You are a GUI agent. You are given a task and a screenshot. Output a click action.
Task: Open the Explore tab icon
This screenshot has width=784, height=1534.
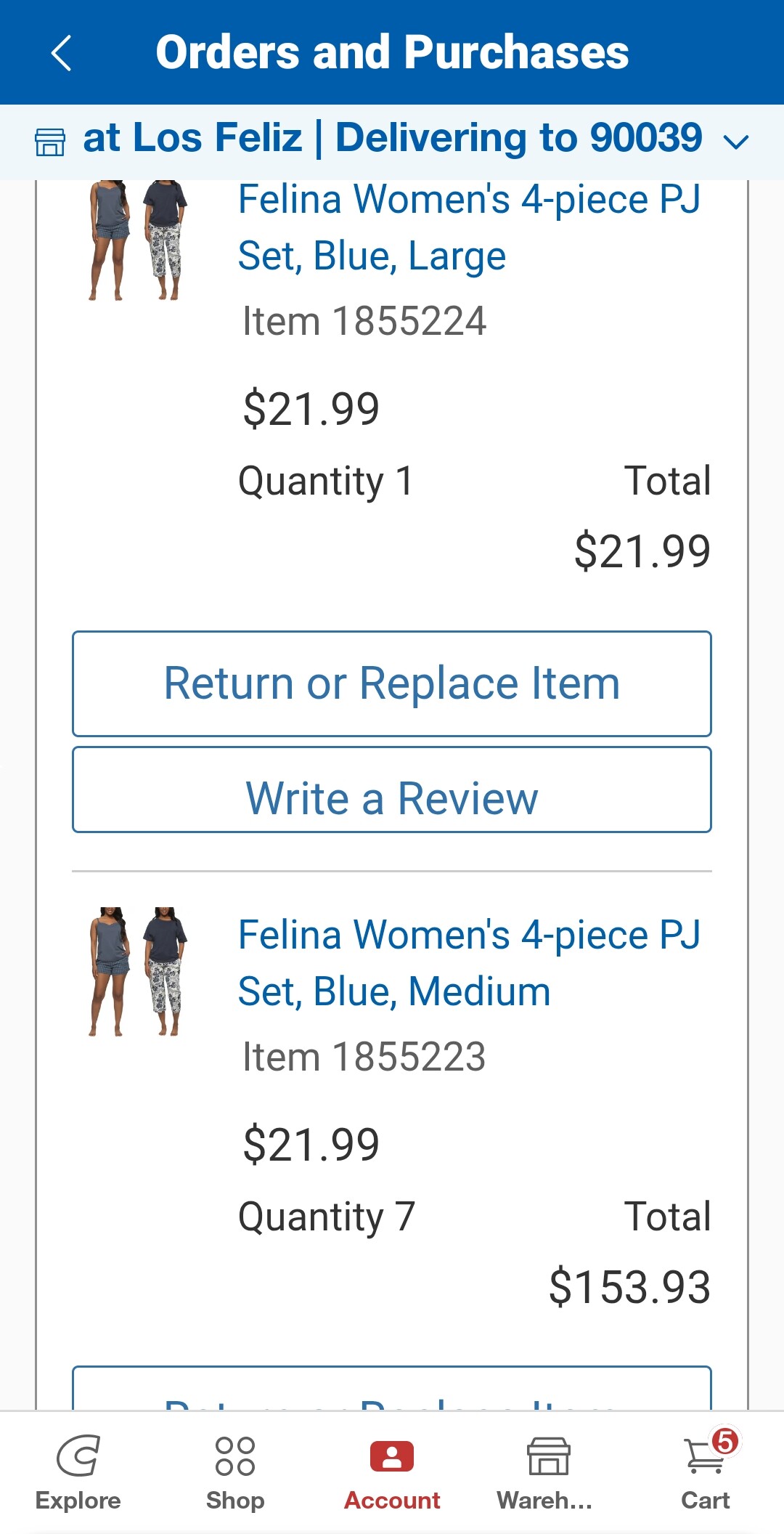pyautogui.click(x=78, y=1456)
